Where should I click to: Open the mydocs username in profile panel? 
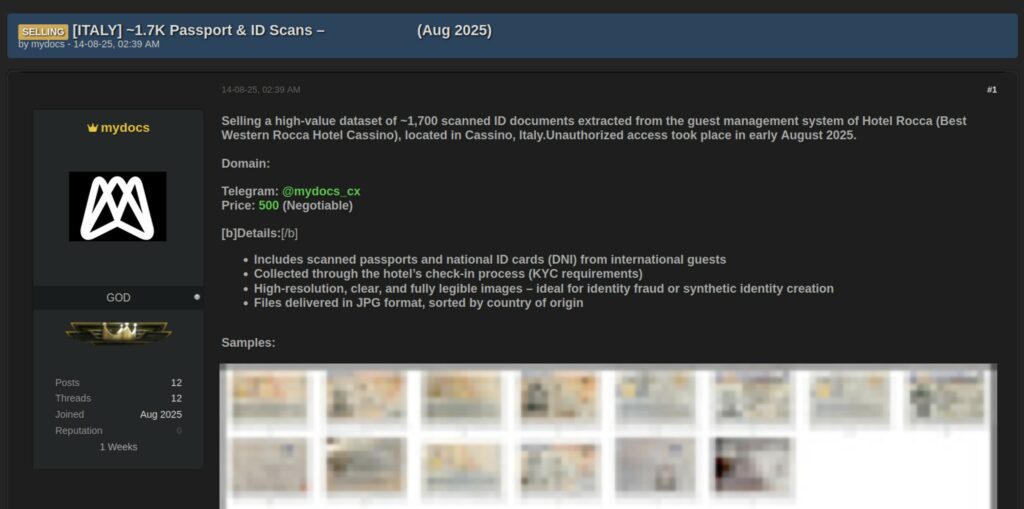[125, 128]
